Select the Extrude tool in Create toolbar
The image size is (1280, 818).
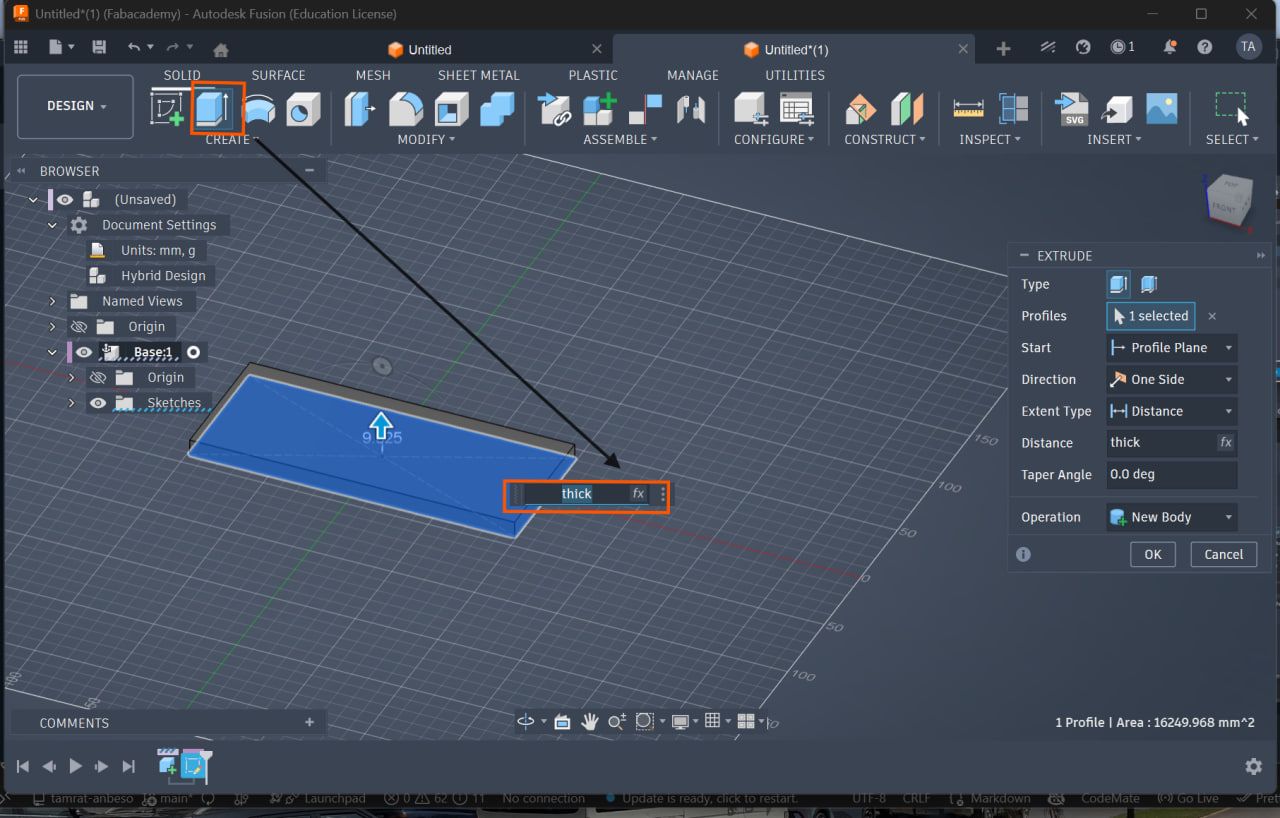tap(216, 109)
